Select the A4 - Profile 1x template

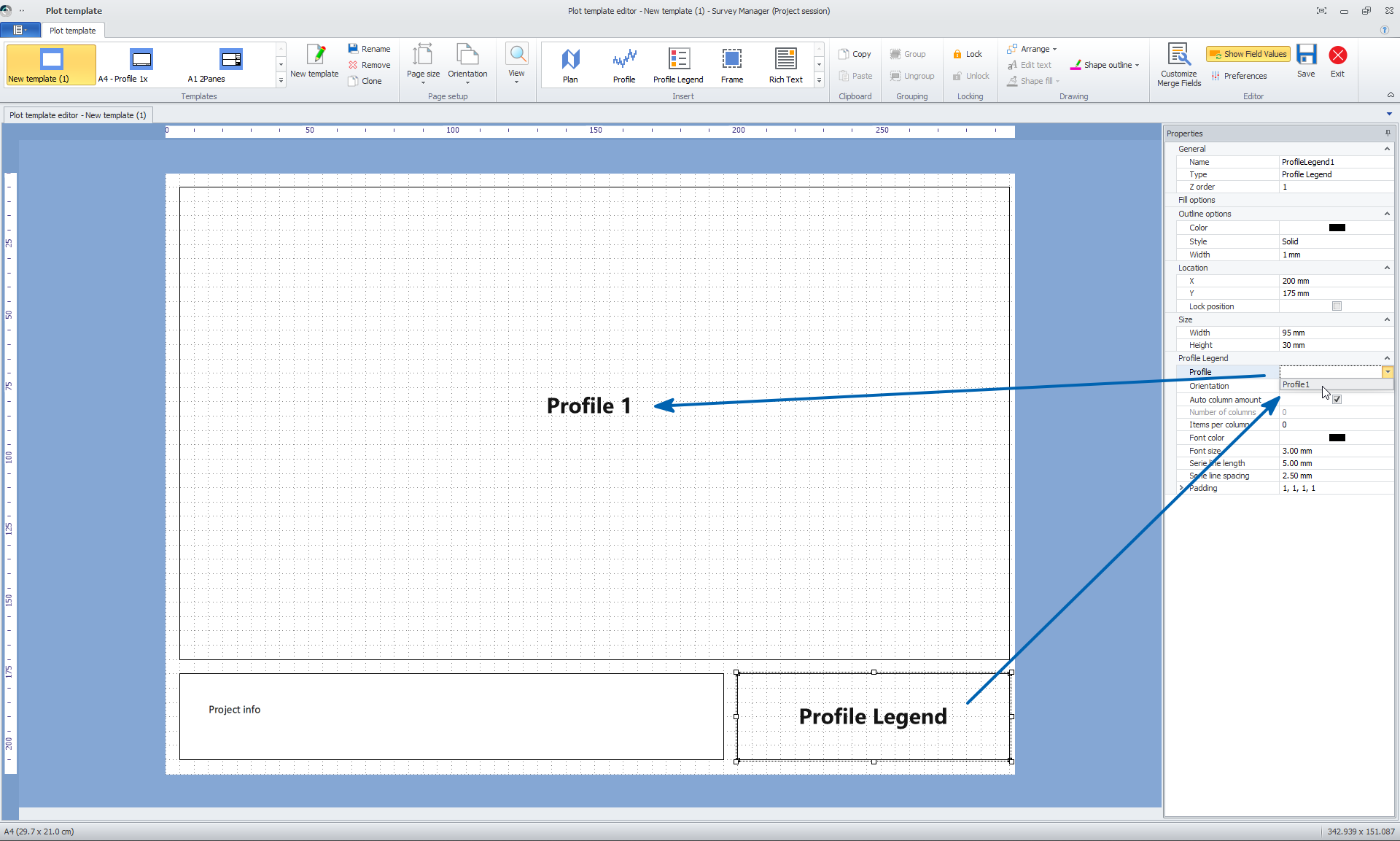click(x=141, y=65)
